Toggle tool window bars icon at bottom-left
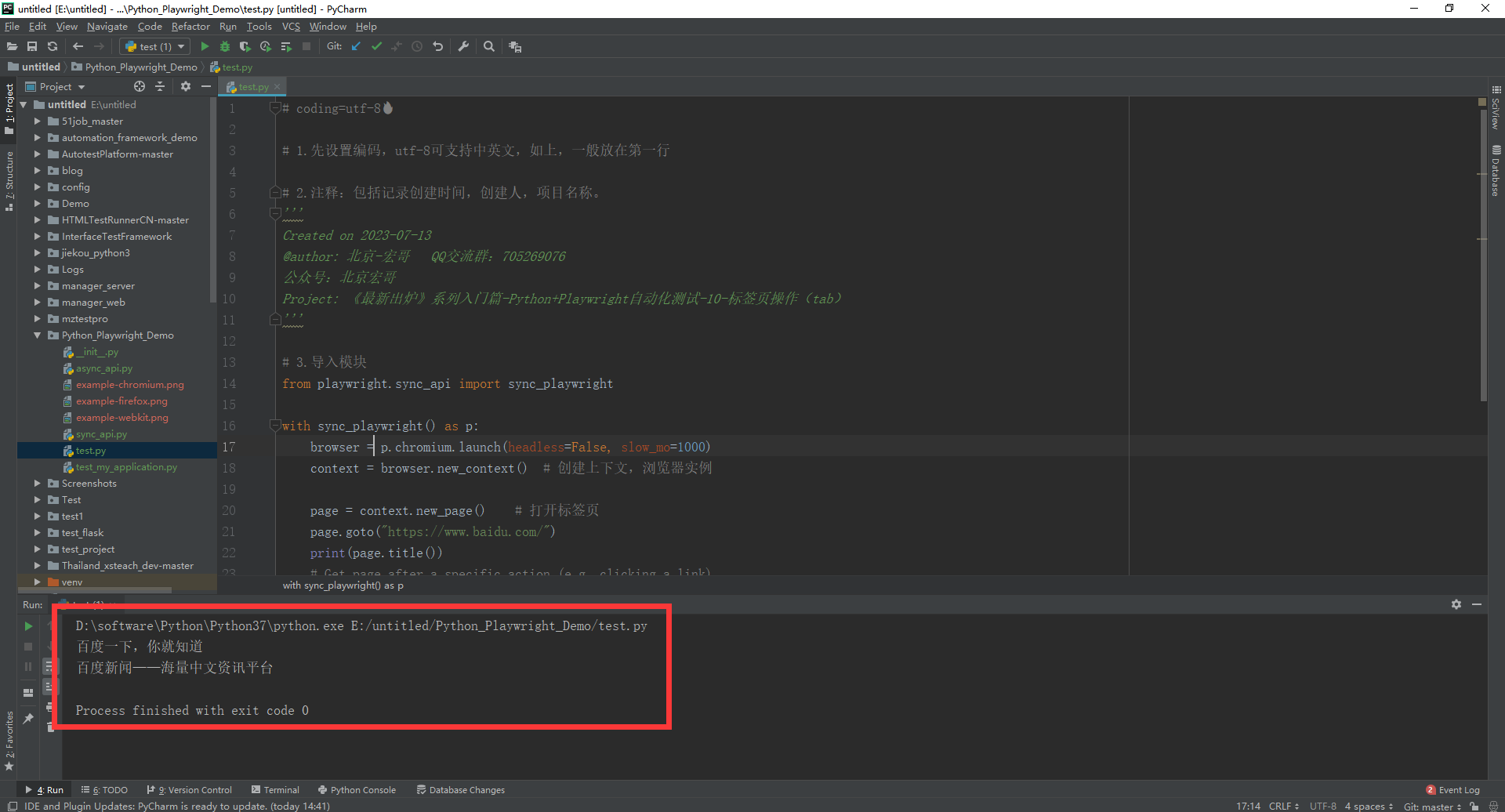Image resolution: width=1505 pixels, height=812 pixels. [12, 806]
